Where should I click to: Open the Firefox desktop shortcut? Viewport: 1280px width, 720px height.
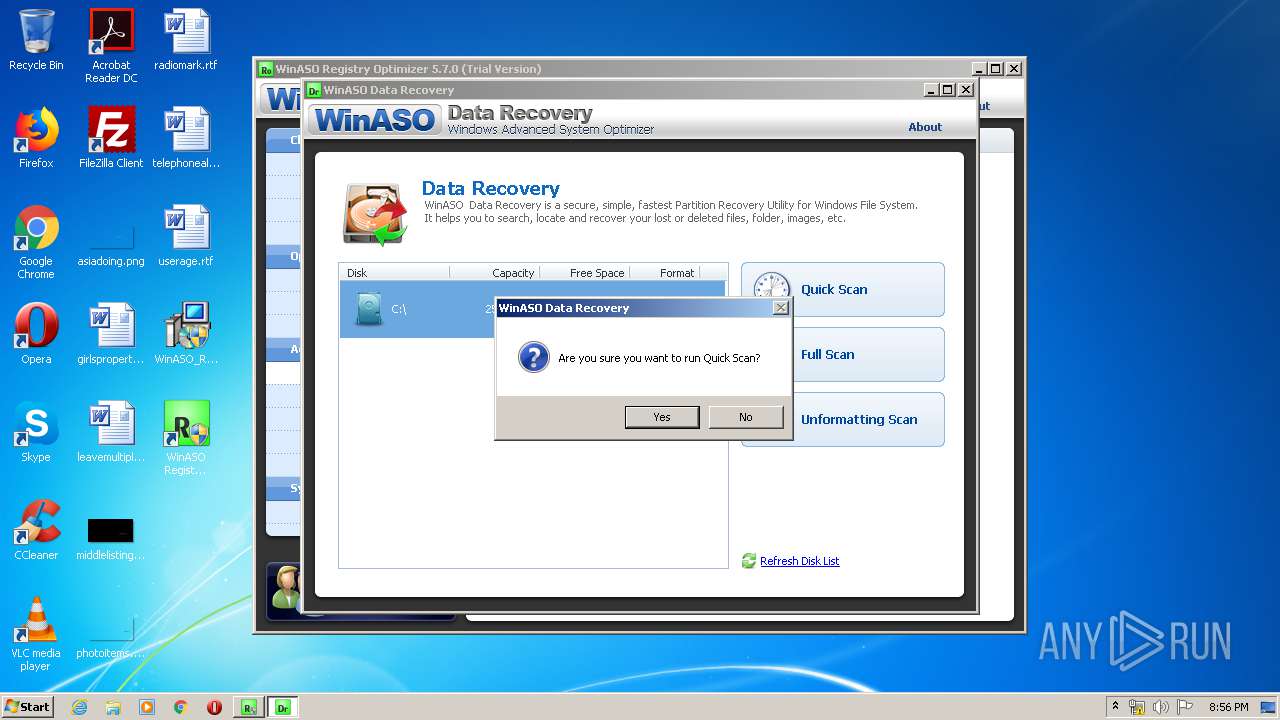pos(36,138)
